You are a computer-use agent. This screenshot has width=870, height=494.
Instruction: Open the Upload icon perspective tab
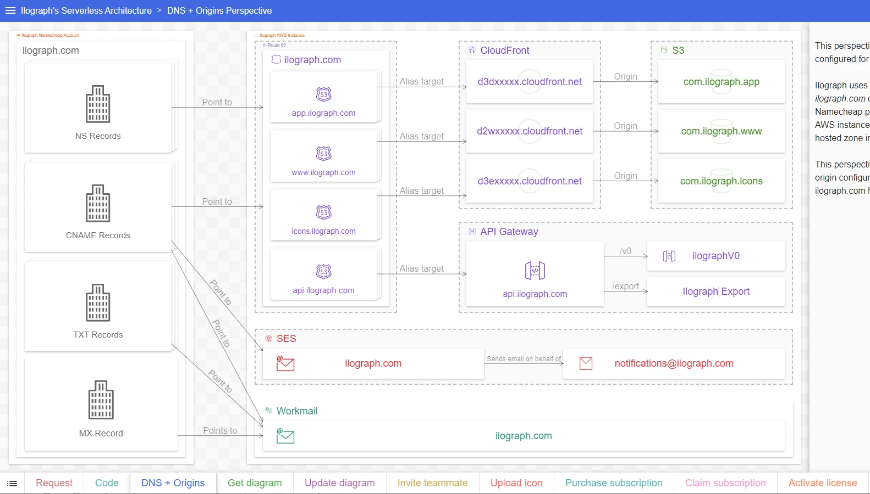coord(517,483)
